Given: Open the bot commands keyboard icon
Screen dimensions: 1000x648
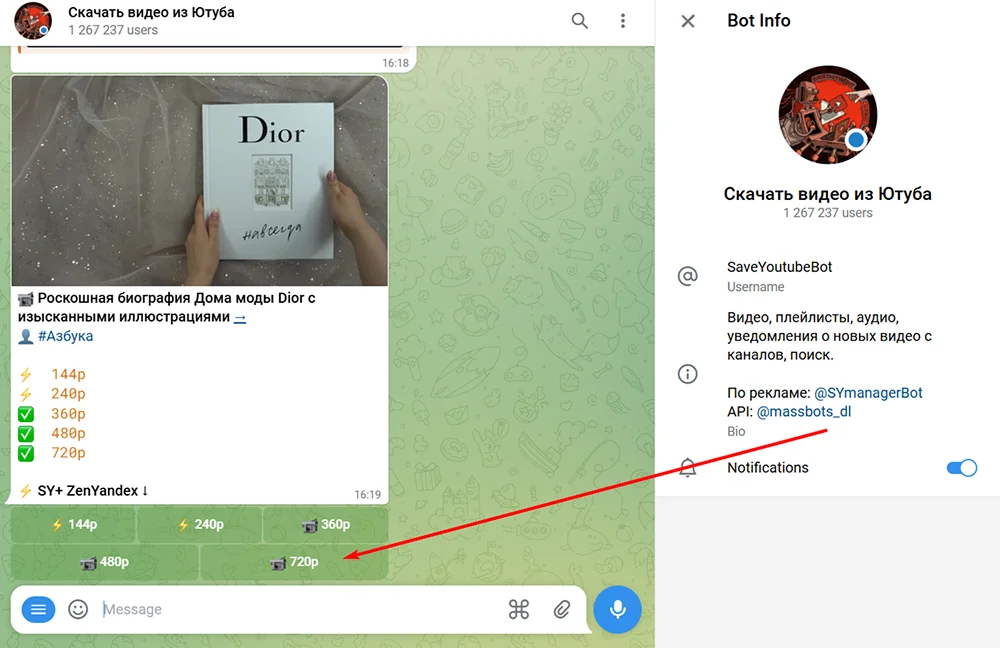Looking at the screenshot, I should coord(518,609).
